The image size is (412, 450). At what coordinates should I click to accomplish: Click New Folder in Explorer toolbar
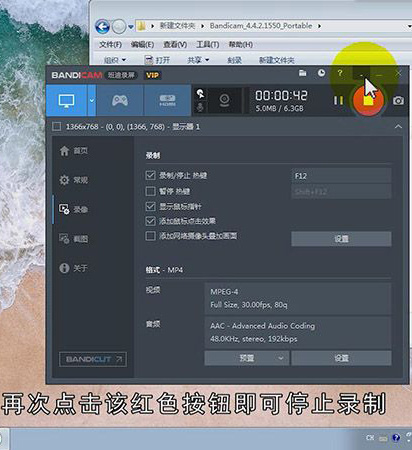(x=277, y=60)
